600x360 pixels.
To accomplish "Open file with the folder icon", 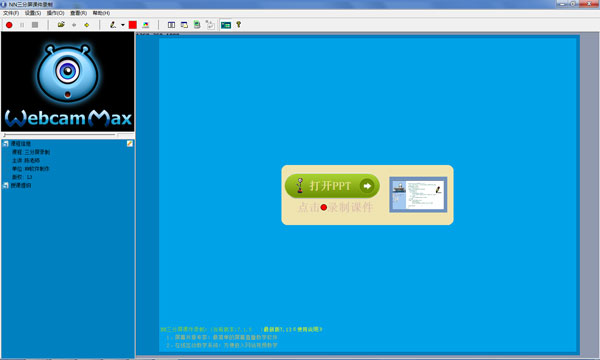I will click(x=61, y=25).
